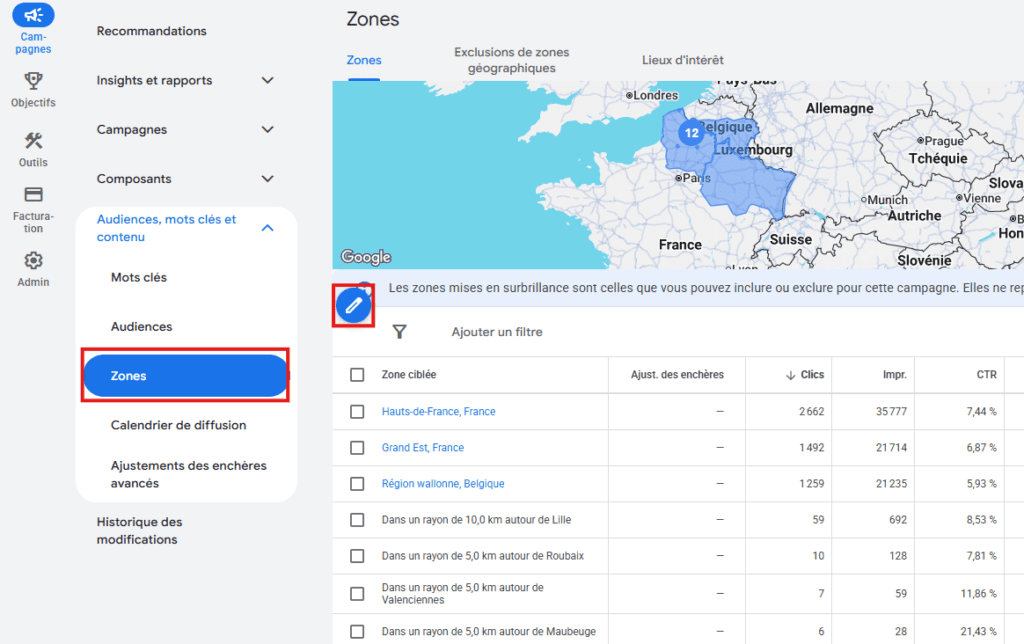Check the Valenciennes radius row checkbox

point(357,594)
